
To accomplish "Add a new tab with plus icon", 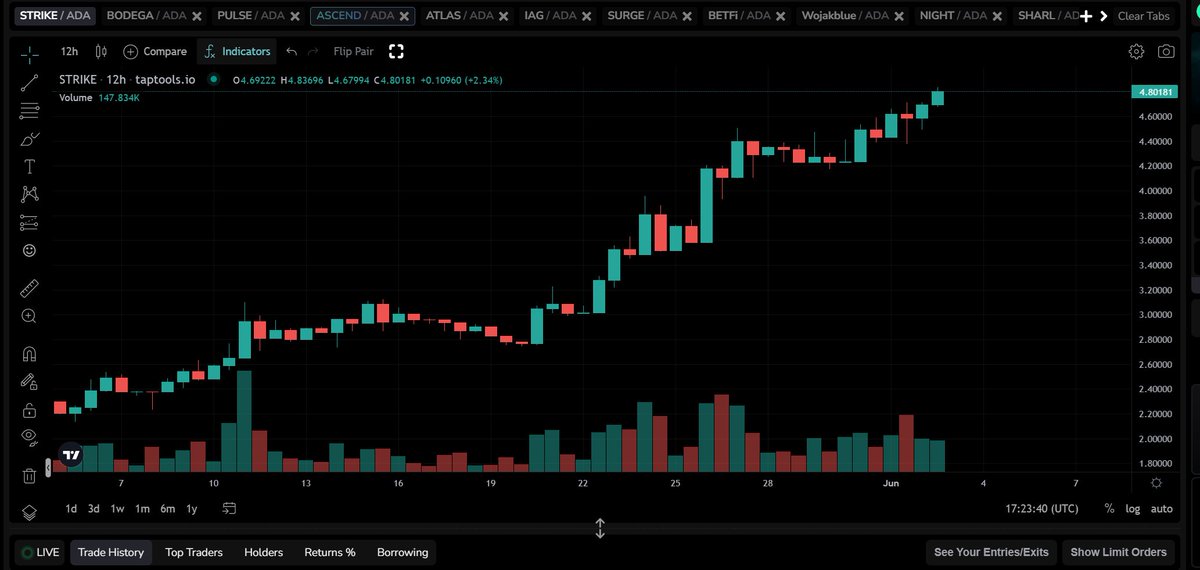I will 1086,16.
